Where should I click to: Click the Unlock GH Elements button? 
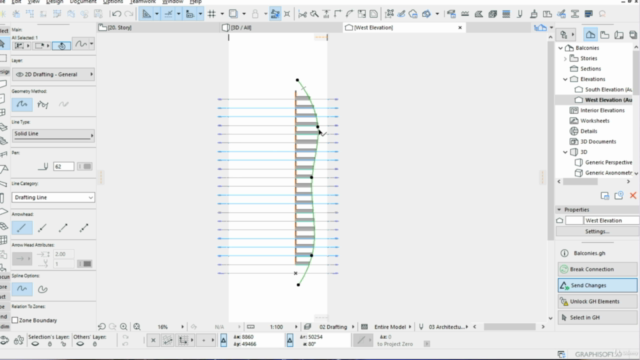(597, 302)
